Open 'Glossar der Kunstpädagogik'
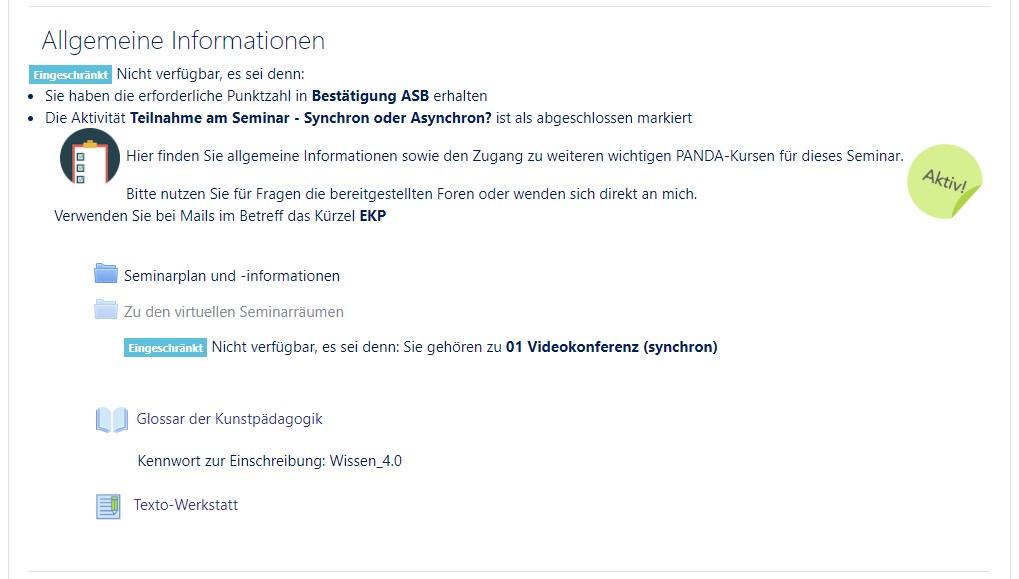Image resolution: width=1019 pixels, height=579 pixels. tap(230, 419)
